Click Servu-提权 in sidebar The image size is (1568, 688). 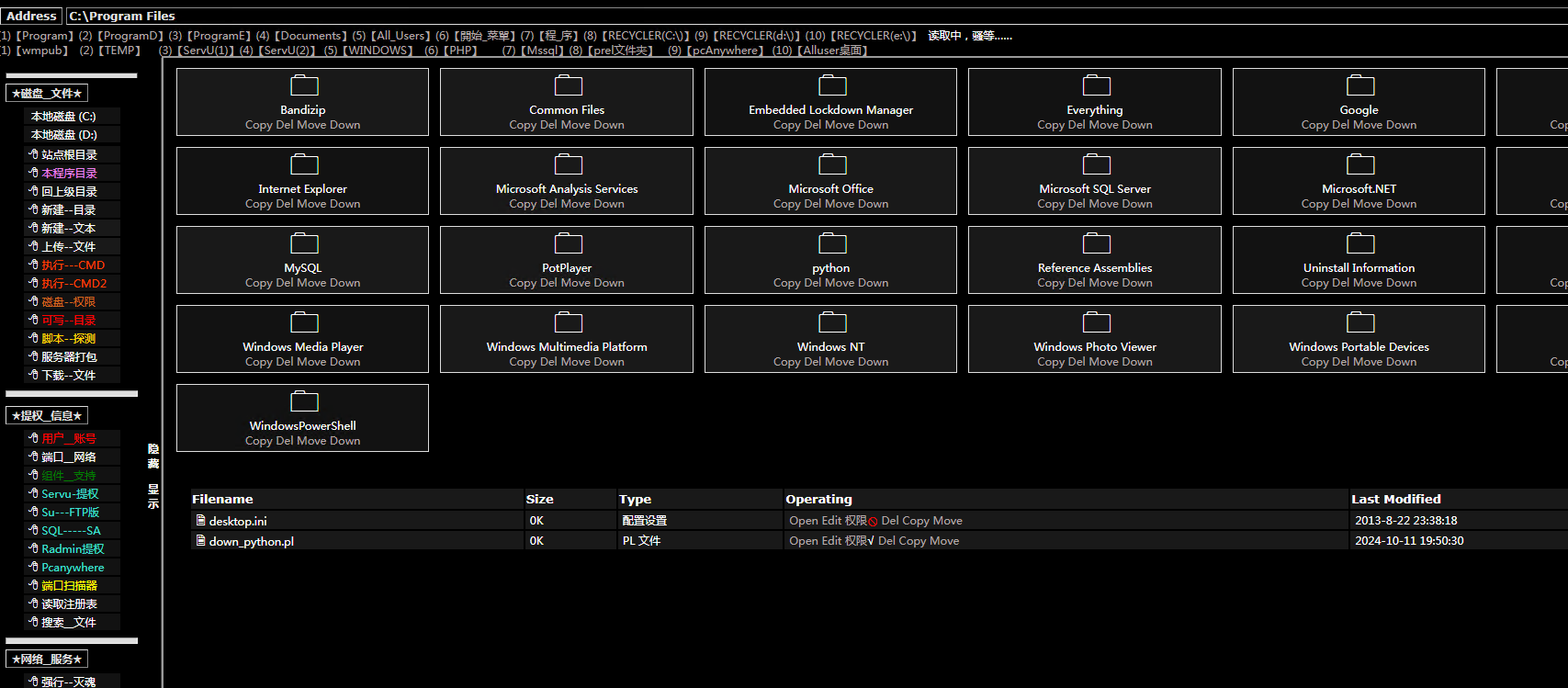70,494
